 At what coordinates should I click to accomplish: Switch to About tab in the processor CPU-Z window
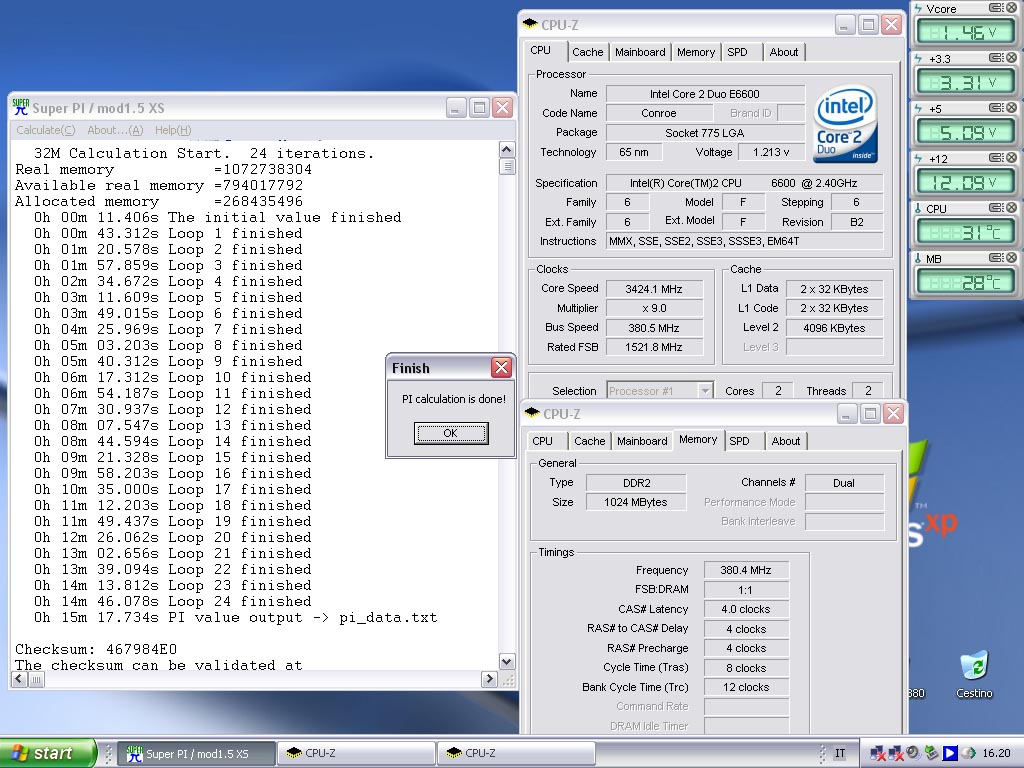[x=784, y=52]
